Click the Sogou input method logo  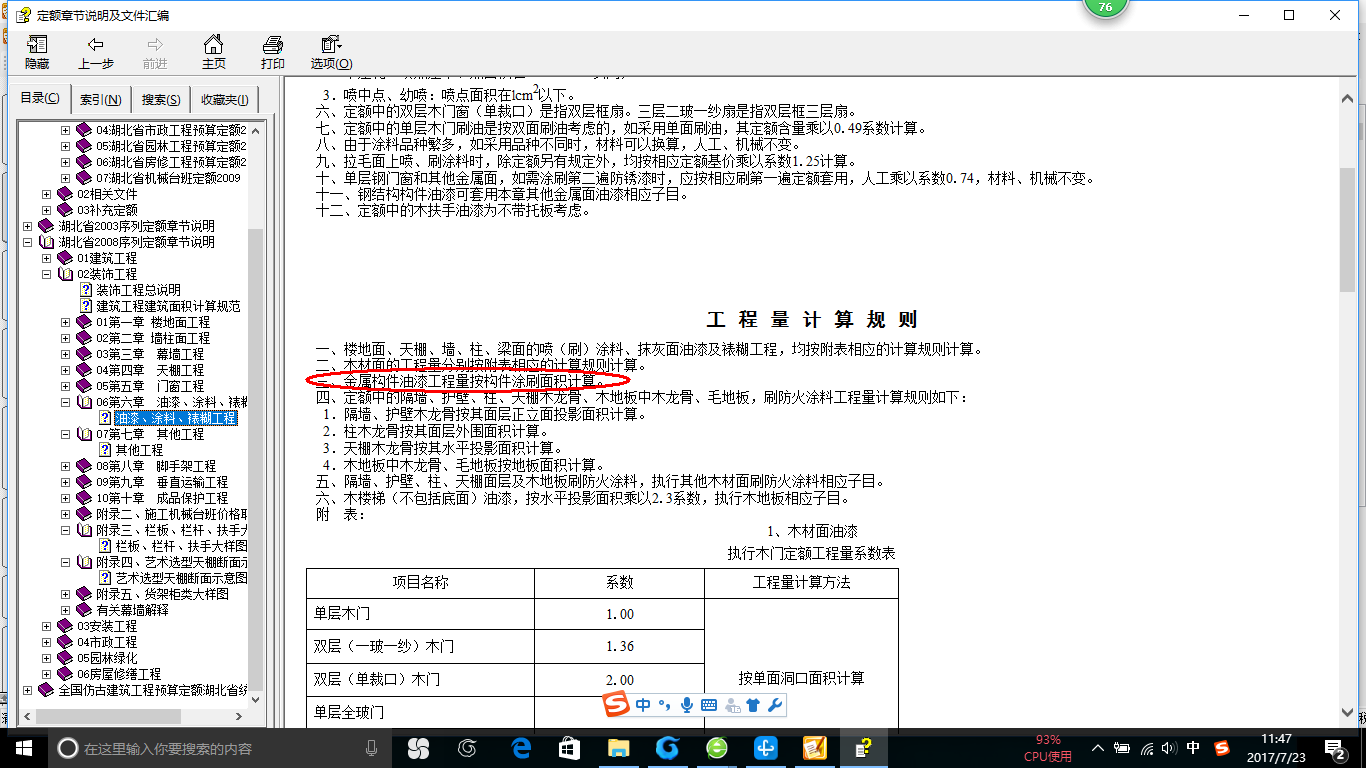point(617,705)
